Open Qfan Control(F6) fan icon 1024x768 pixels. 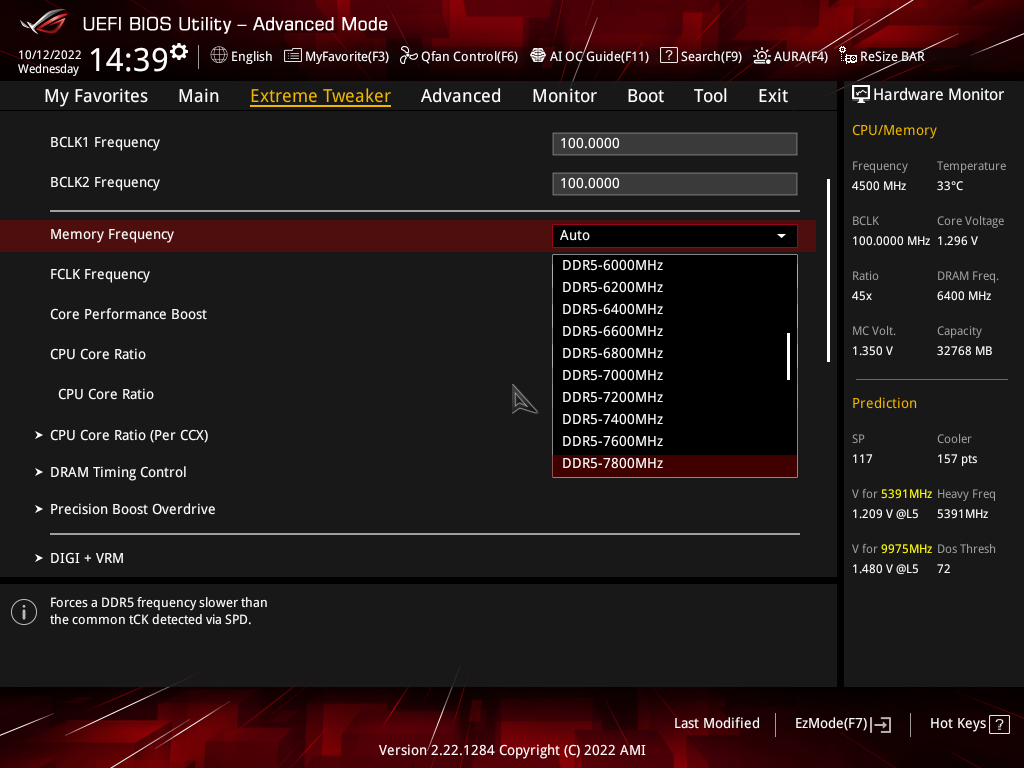[408, 56]
